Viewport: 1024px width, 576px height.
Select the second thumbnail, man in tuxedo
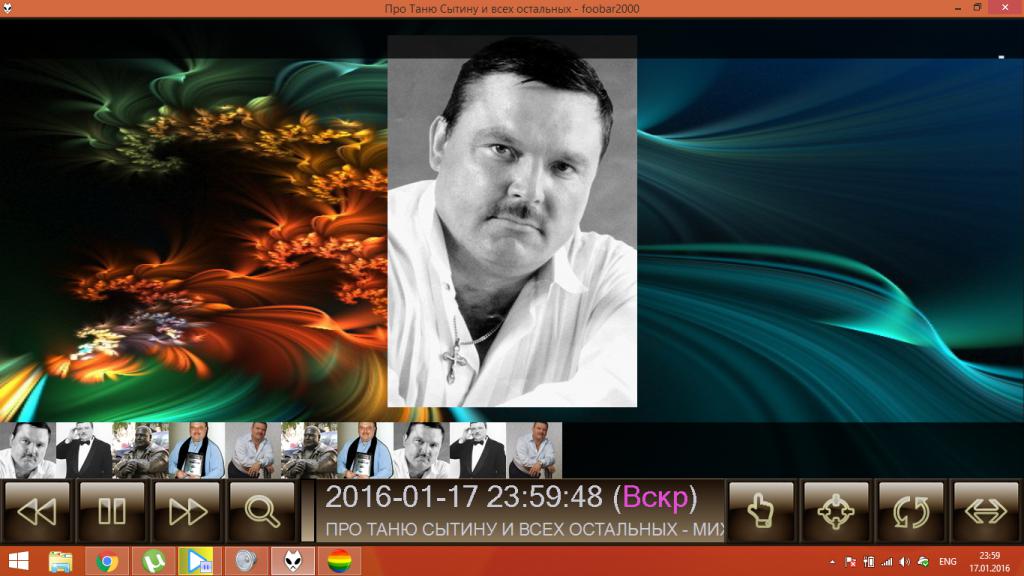pos(84,450)
